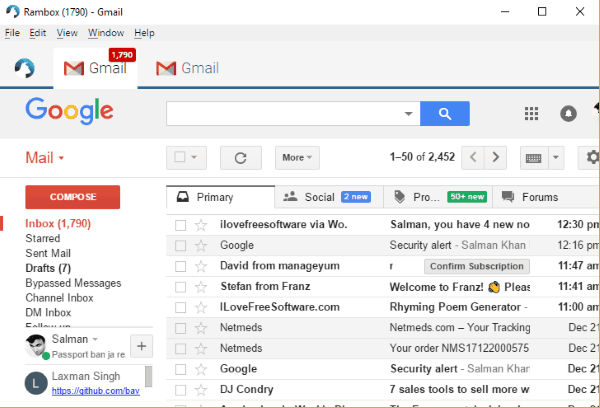Open the Sent Mail folder
Screen dimensions: 600x408
[x=48, y=253]
